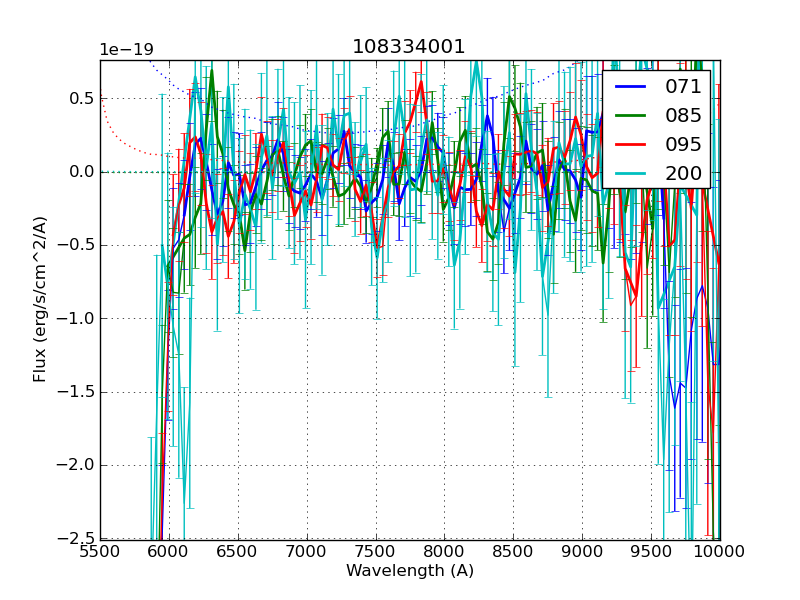Select the 071 legend label

click(683, 87)
